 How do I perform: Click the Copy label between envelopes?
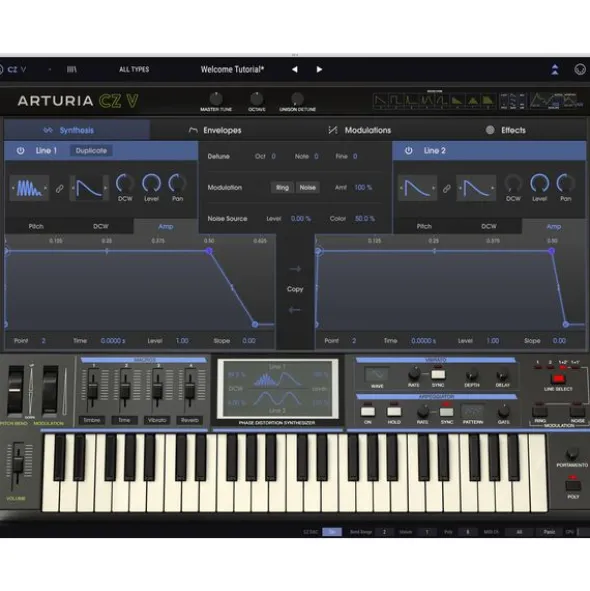(x=295, y=289)
